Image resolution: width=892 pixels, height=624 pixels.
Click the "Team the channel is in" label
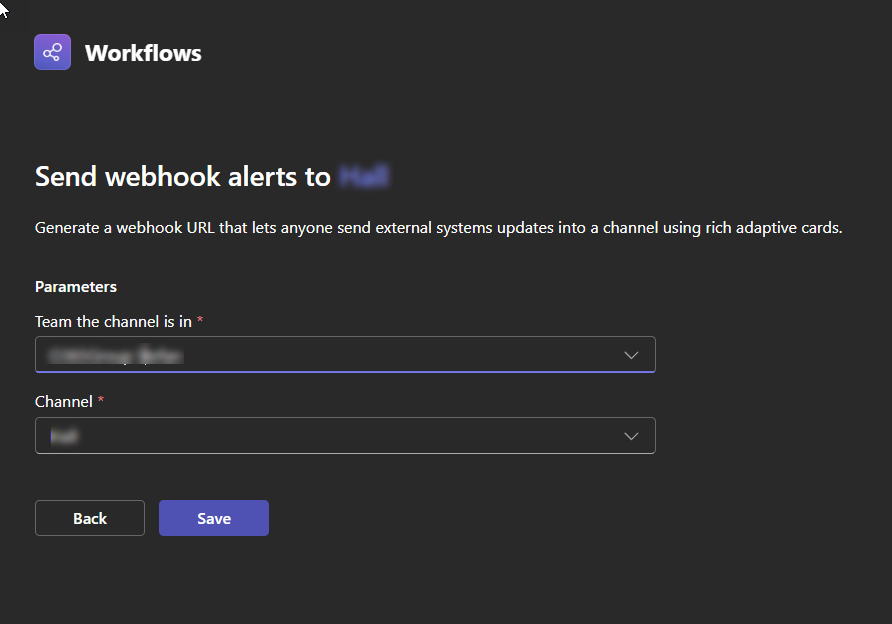pos(113,321)
